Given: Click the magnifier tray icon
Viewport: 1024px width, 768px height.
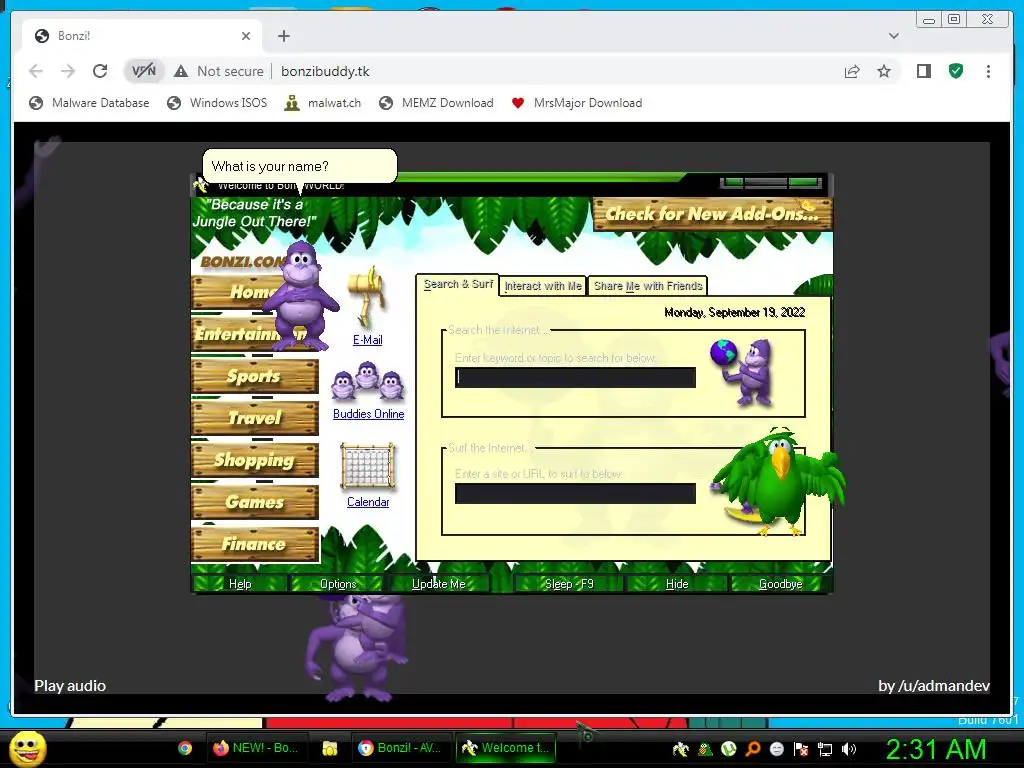Looking at the screenshot, I should pyautogui.click(x=753, y=749).
